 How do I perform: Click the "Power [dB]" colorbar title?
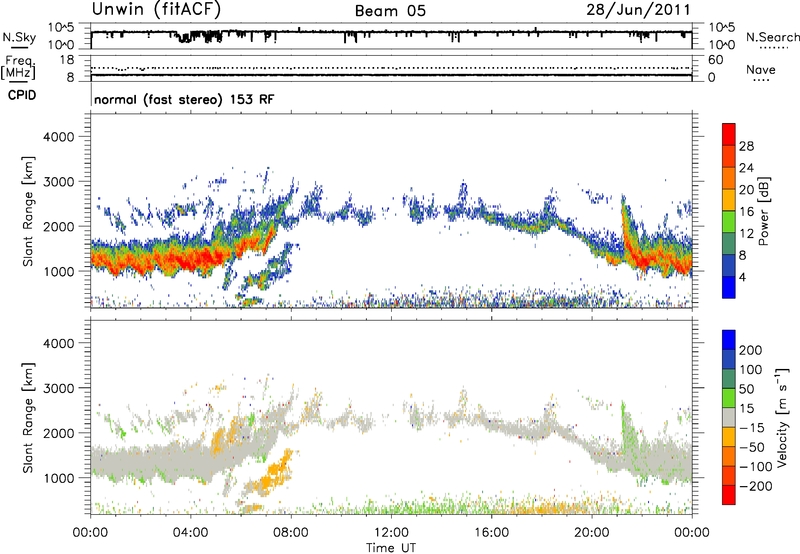tap(763, 211)
